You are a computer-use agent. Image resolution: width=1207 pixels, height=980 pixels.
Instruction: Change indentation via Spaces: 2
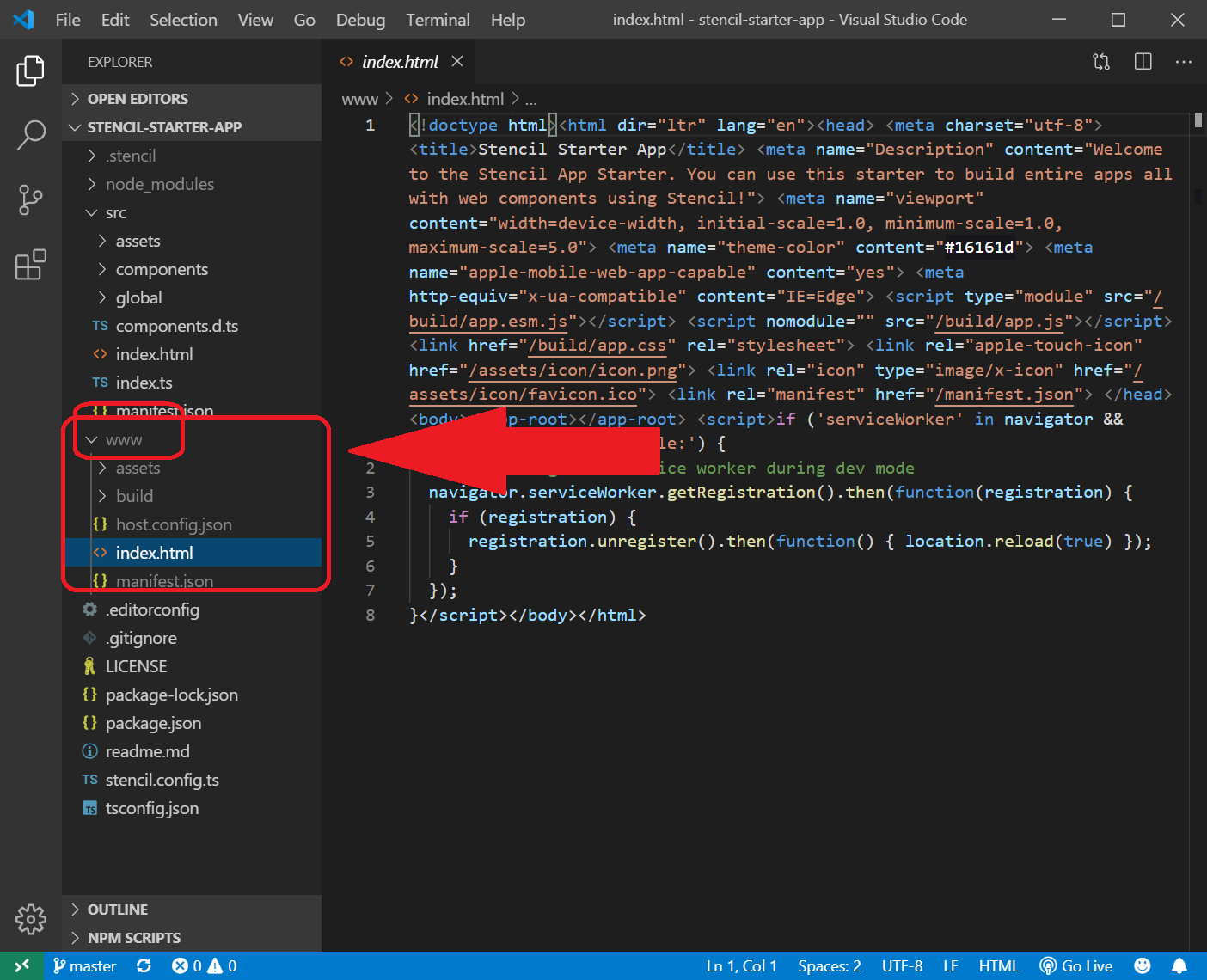click(829, 966)
